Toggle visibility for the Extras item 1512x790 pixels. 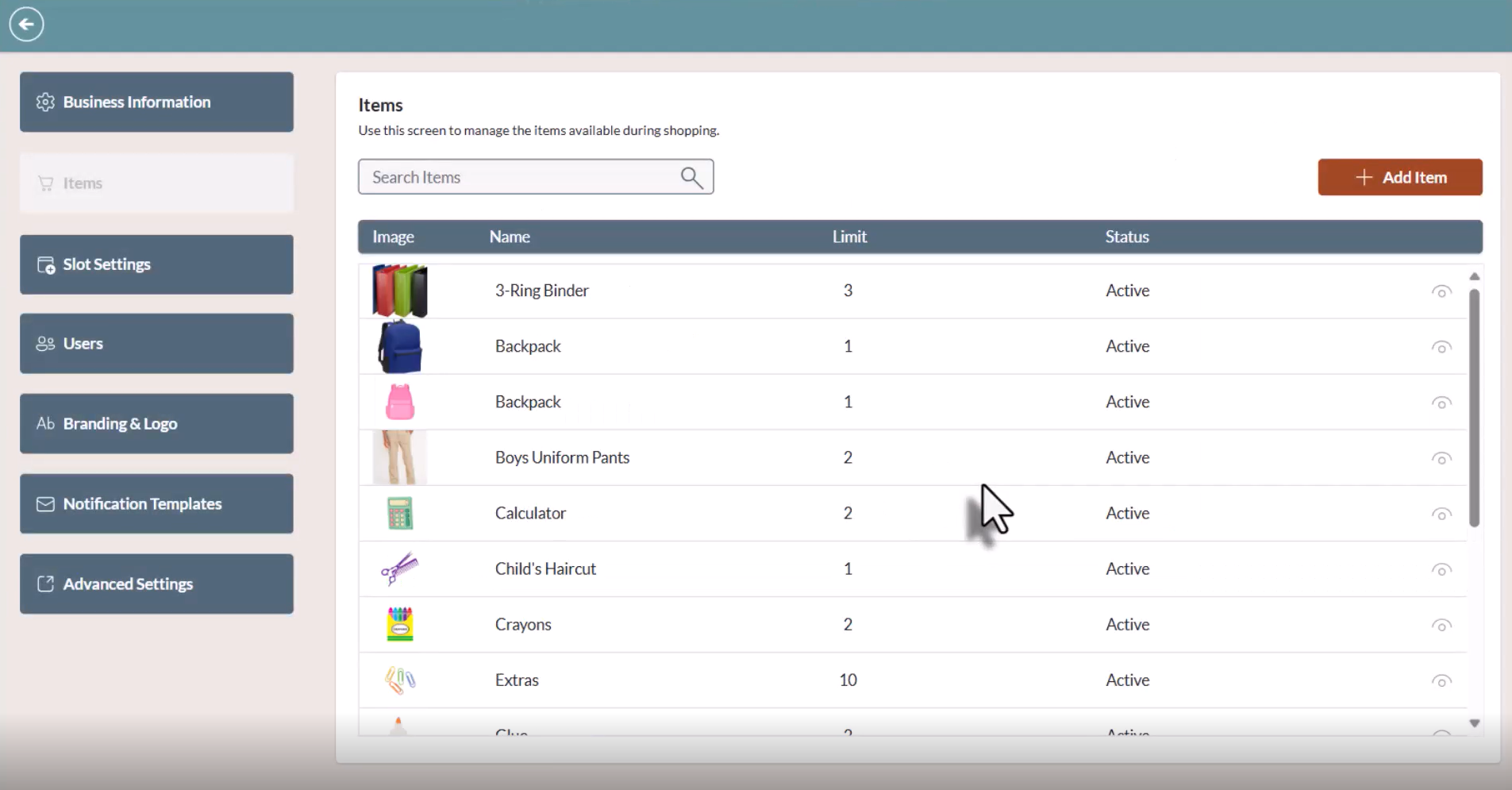point(1441,680)
